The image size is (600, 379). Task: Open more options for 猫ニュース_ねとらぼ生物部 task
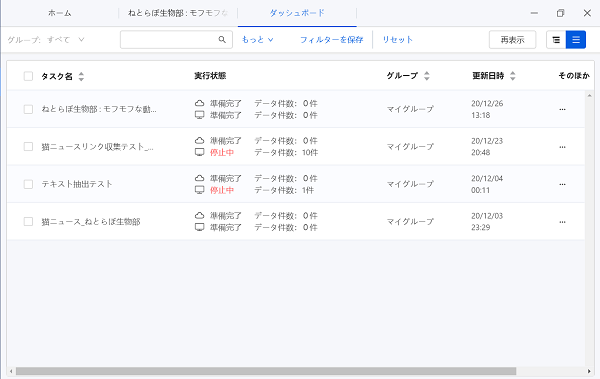tap(562, 222)
